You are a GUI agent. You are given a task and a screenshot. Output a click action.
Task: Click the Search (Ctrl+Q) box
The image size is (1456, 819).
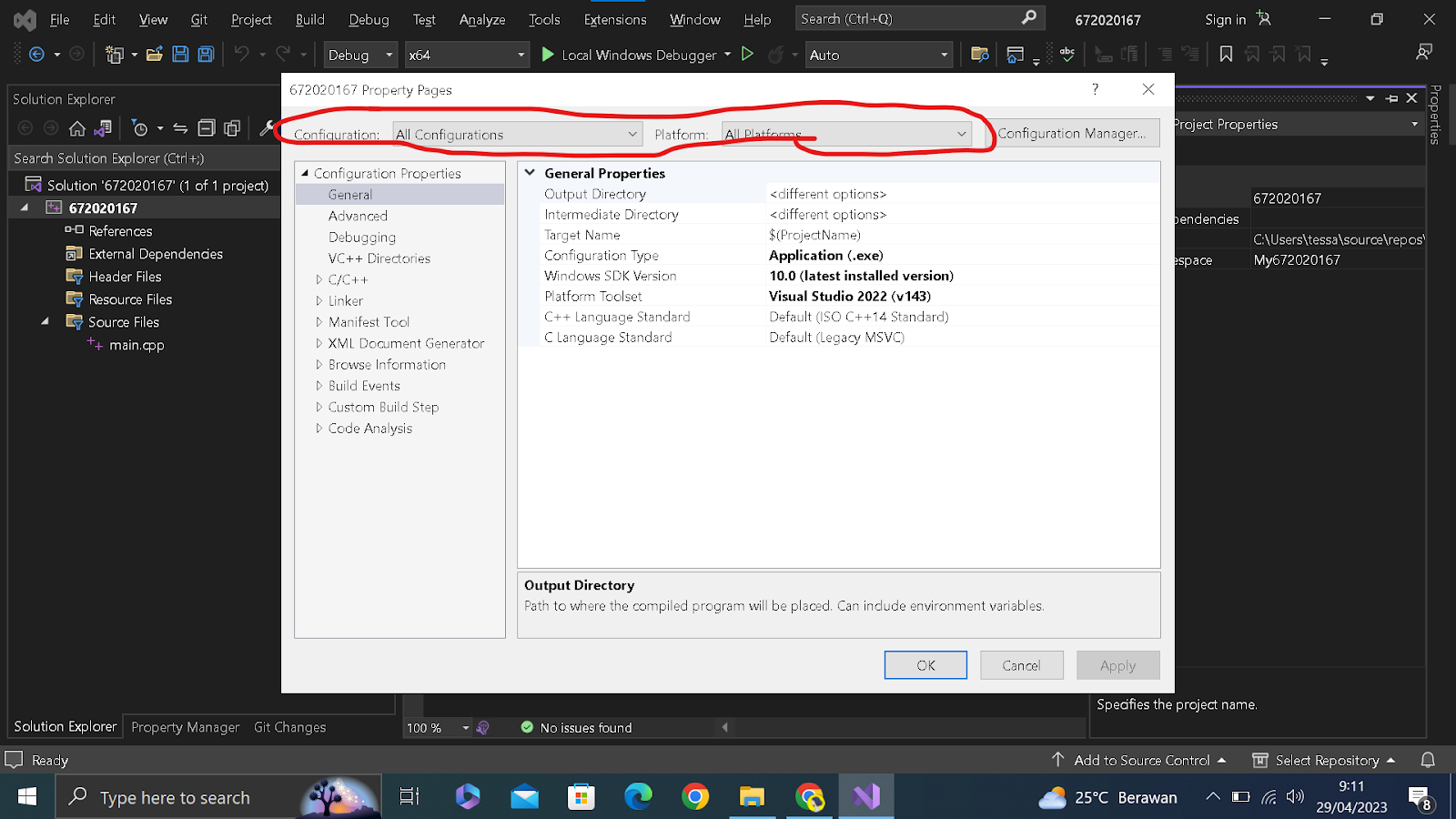(x=919, y=18)
